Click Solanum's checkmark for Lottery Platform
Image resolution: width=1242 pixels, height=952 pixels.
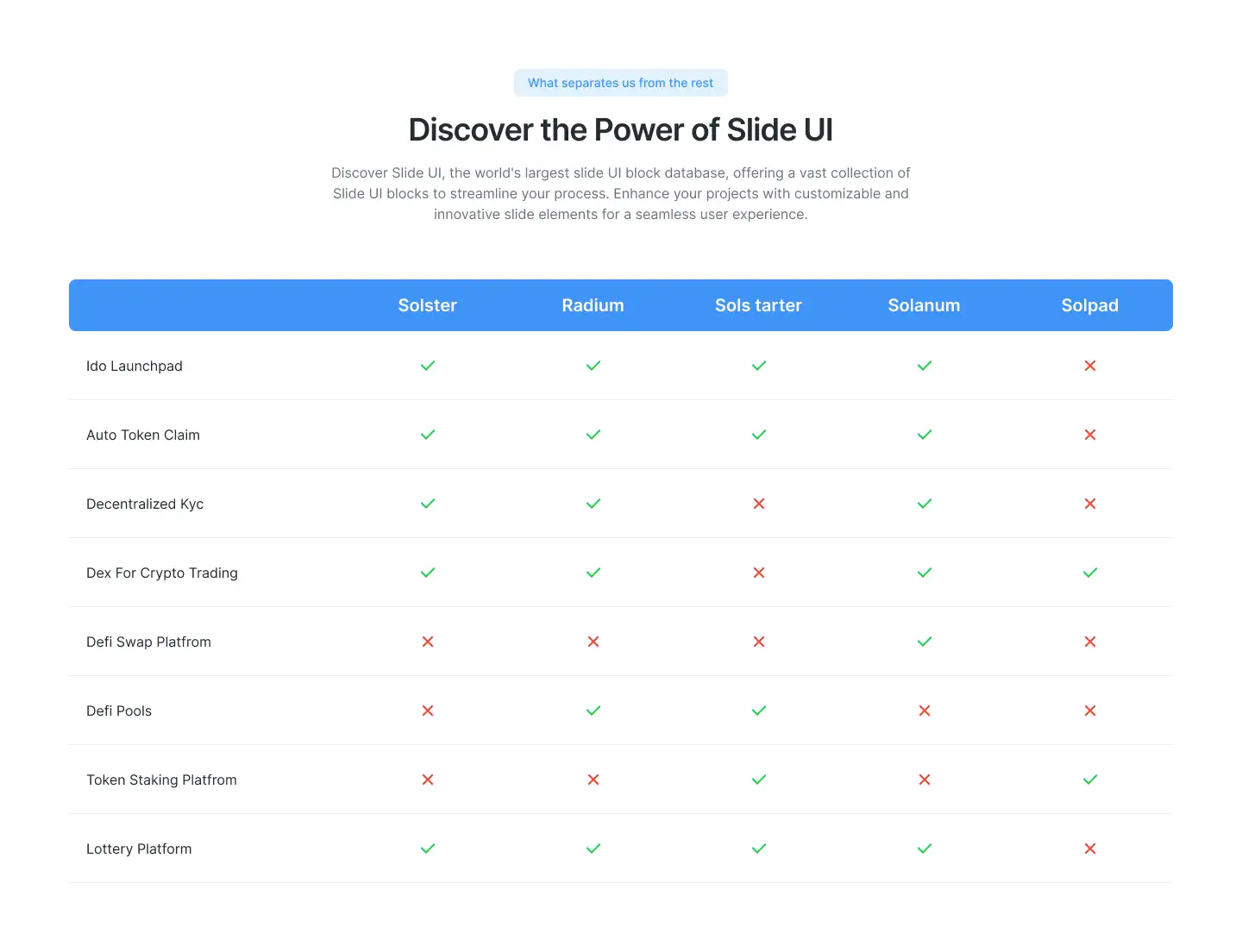[x=925, y=849]
